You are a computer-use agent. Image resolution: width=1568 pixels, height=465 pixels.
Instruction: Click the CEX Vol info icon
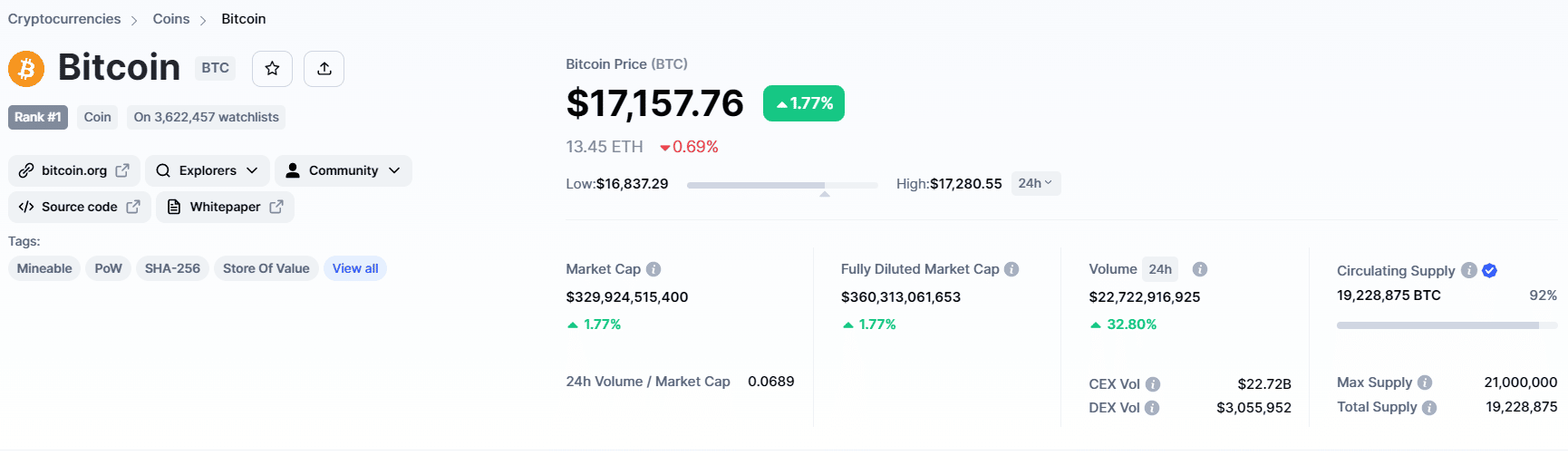1153,384
